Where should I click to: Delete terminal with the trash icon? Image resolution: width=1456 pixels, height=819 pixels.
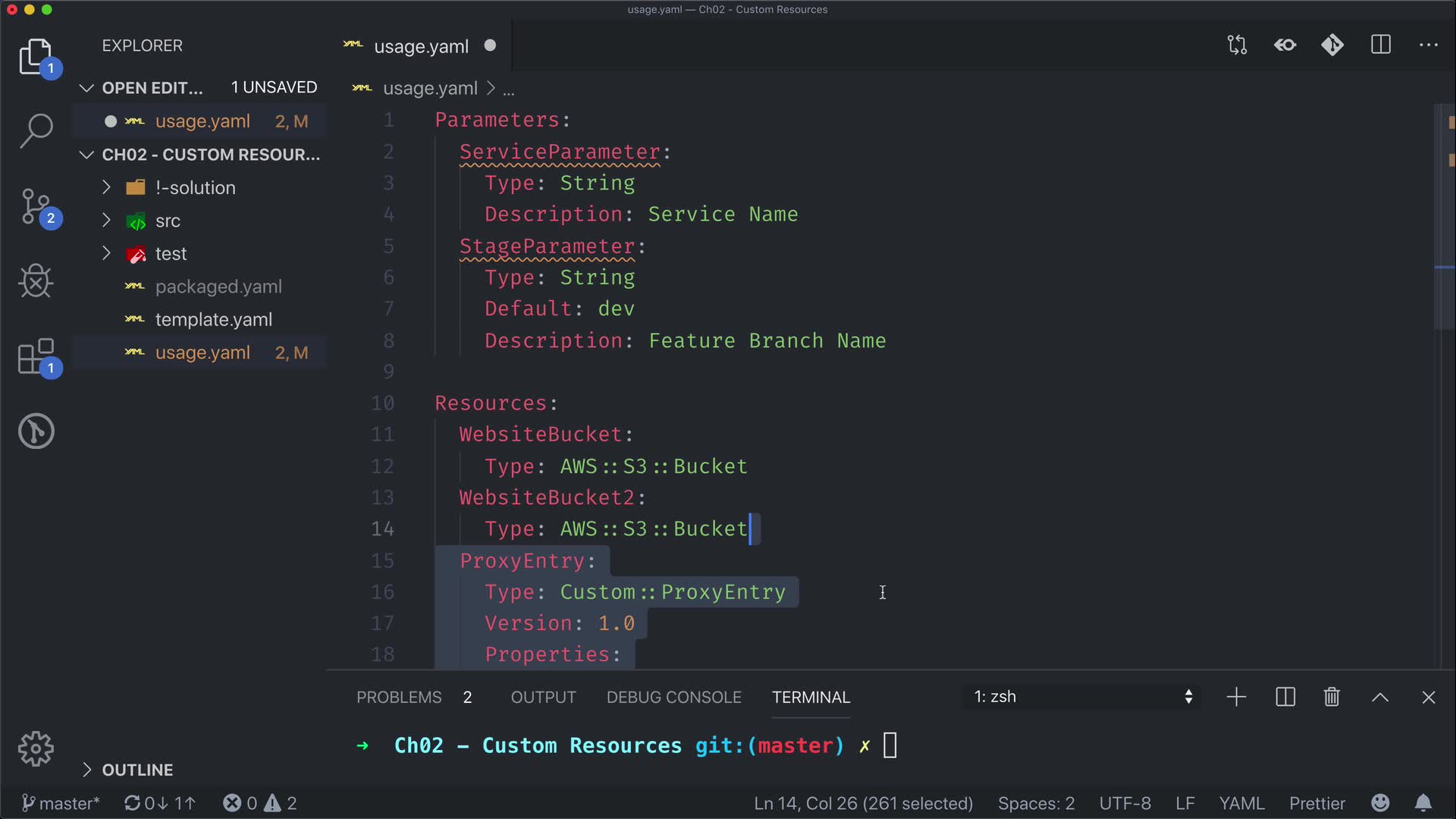(1332, 697)
